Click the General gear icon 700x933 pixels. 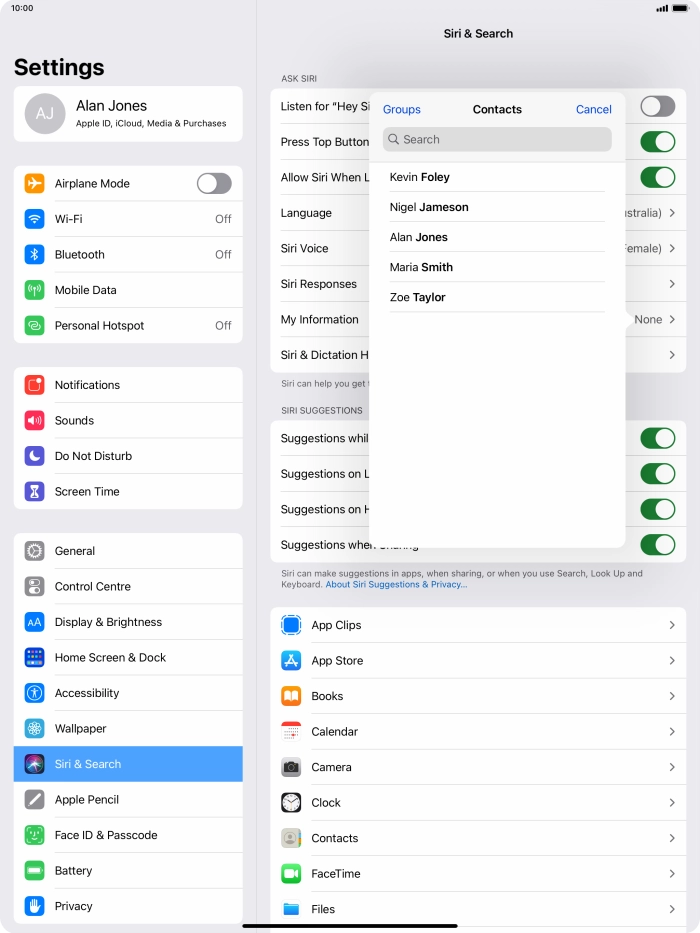coord(35,551)
